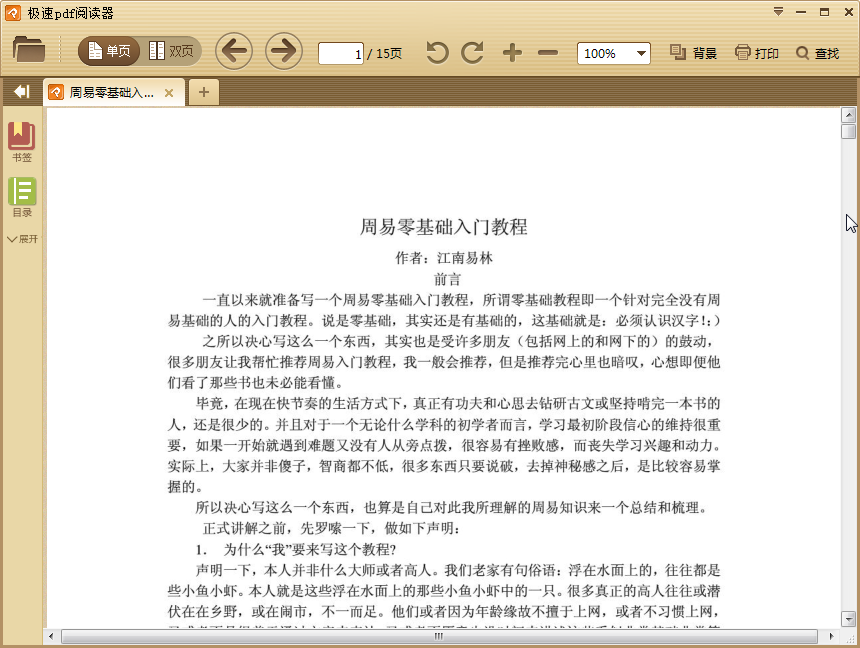Go to the previous page with left arrow
Image resolution: width=860 pixels, height=648 pixels.
(234, 52)
